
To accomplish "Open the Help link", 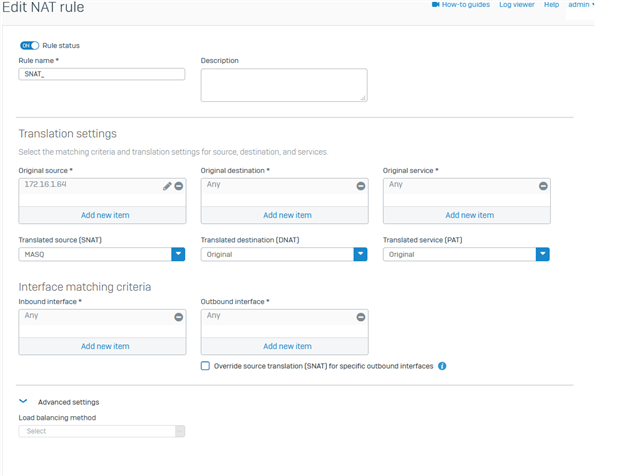I will (551, 4).
